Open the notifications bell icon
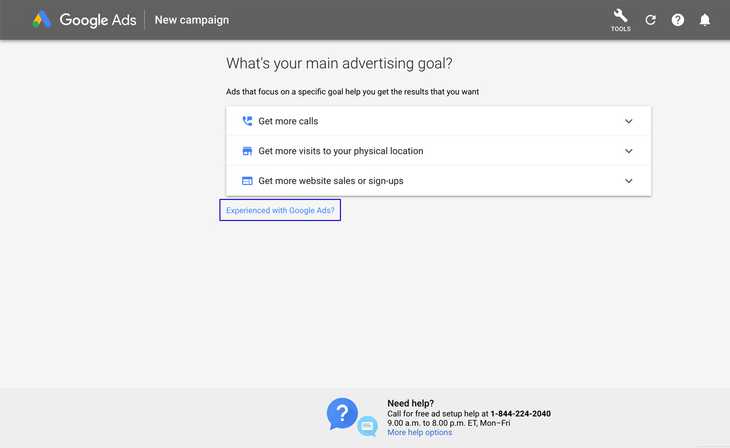730x448 pixels. click(705, 20)
